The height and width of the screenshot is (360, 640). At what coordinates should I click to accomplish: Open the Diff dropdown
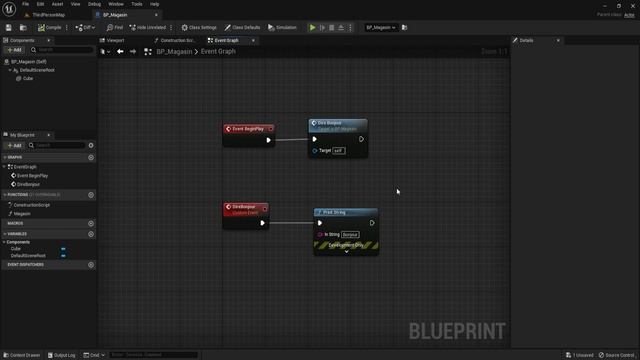[85, 27]
